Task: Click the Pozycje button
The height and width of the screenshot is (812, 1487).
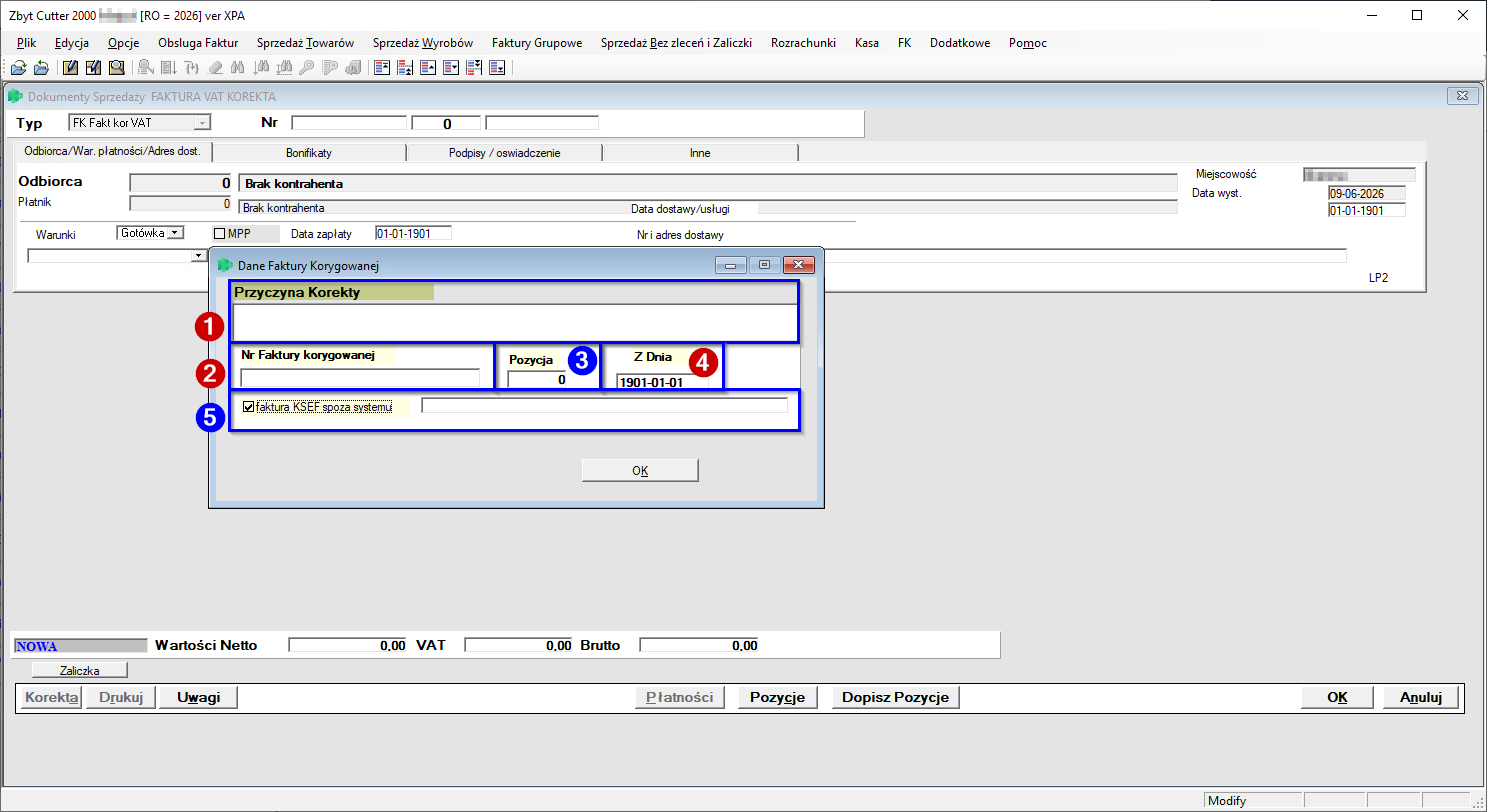Action: 778,697
